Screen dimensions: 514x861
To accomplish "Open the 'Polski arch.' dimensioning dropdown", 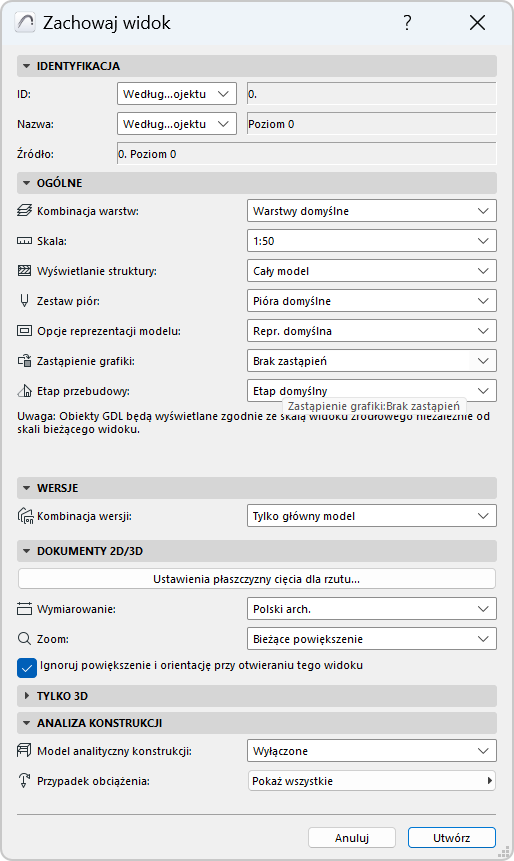I will pyautogui.click(x=372, y=608).
